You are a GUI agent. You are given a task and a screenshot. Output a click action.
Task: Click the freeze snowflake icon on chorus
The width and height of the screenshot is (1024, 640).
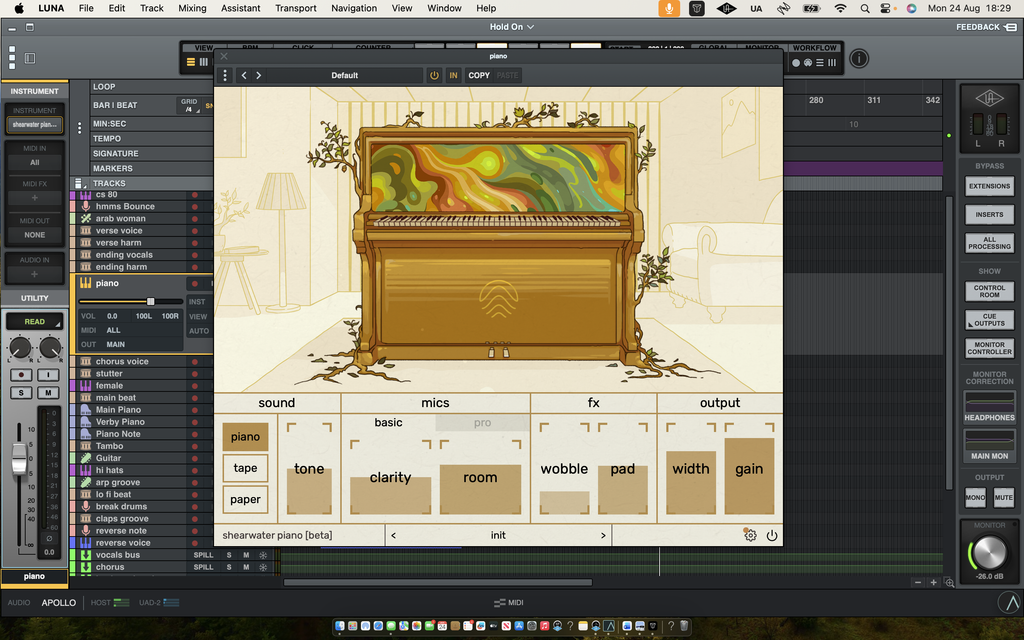(263, 568)
